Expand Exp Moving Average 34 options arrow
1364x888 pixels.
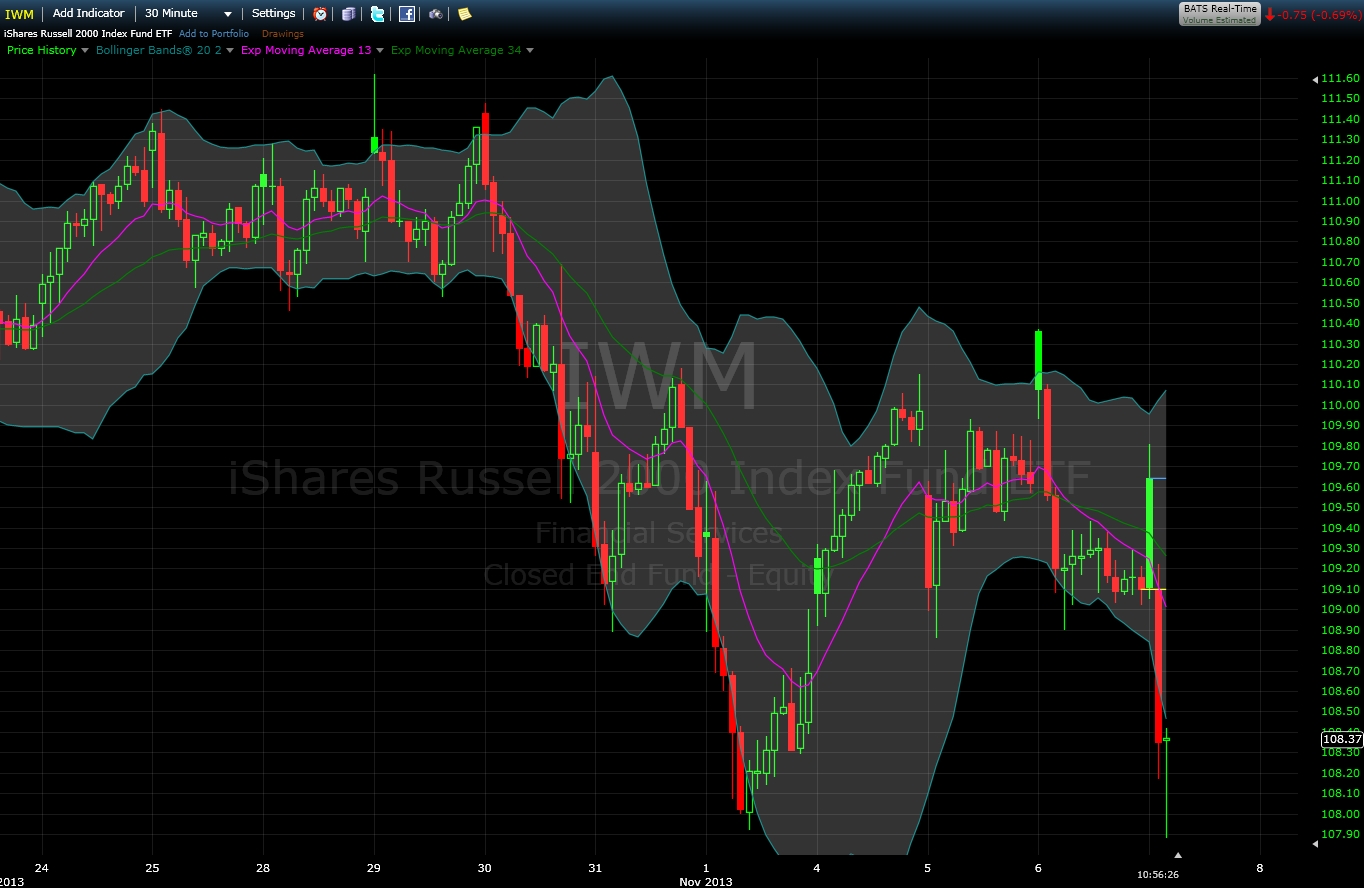point(530,50)
